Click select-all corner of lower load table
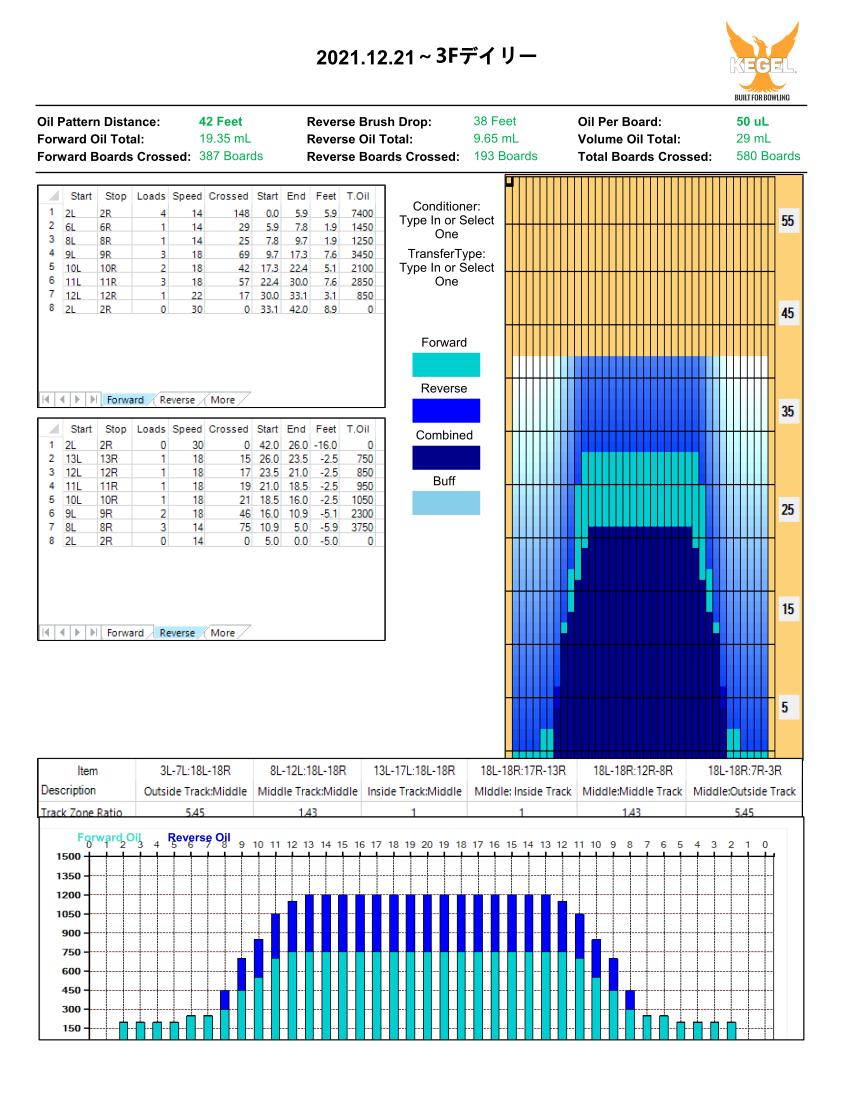Image resolution: width=851 pixels, height=1101 pixels. tap(53, 429)
